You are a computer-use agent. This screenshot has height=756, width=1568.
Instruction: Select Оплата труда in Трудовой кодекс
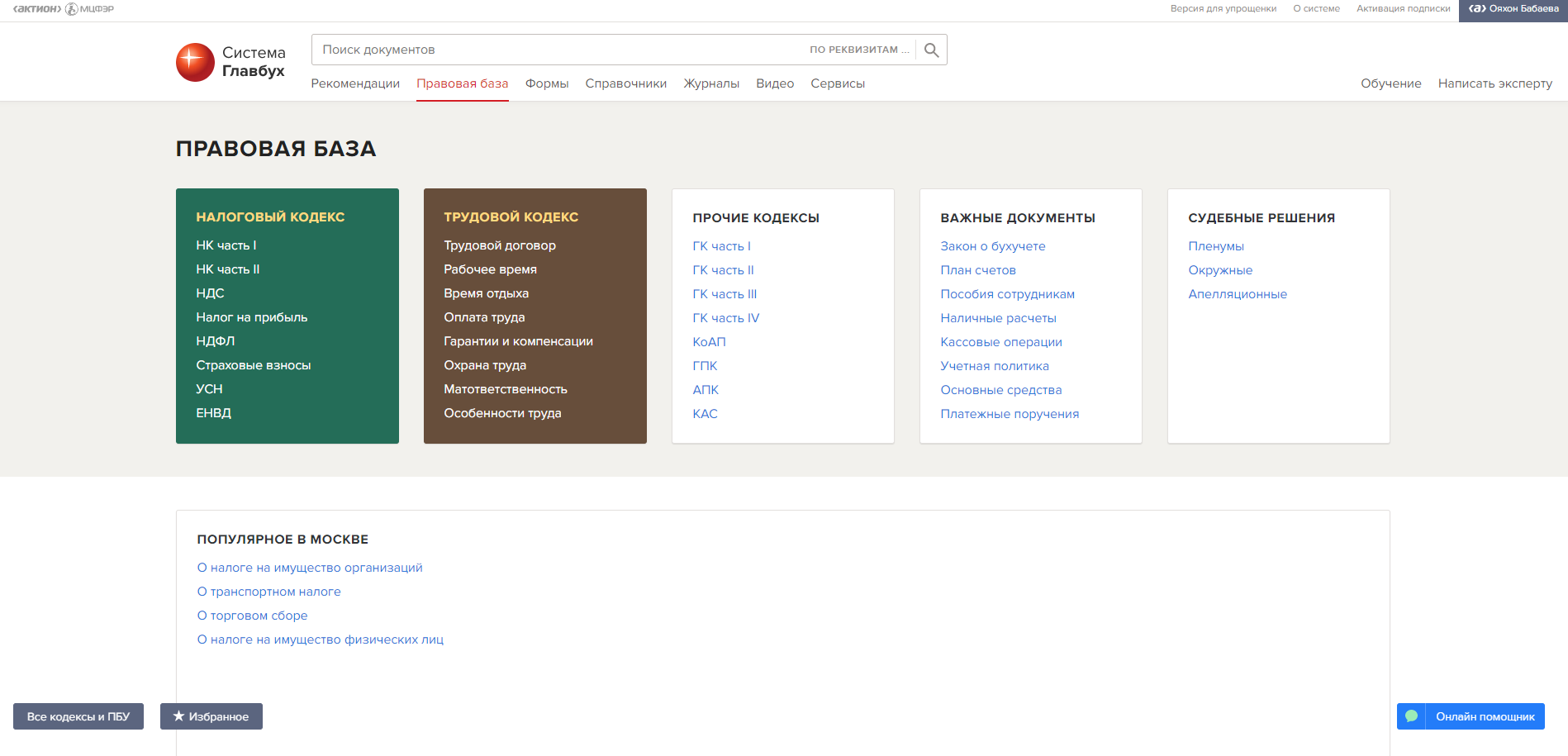click(484, 317)
